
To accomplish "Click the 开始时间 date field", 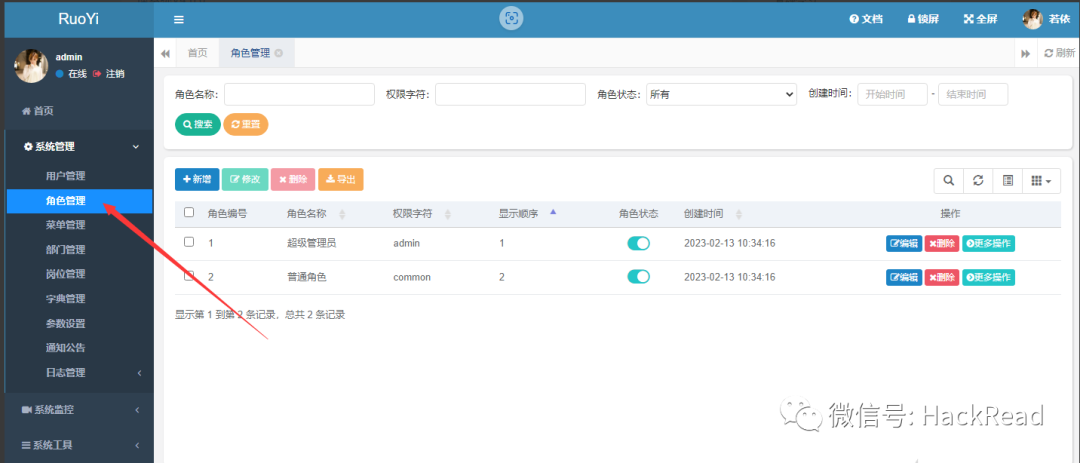I will click(x=892, y=94).
